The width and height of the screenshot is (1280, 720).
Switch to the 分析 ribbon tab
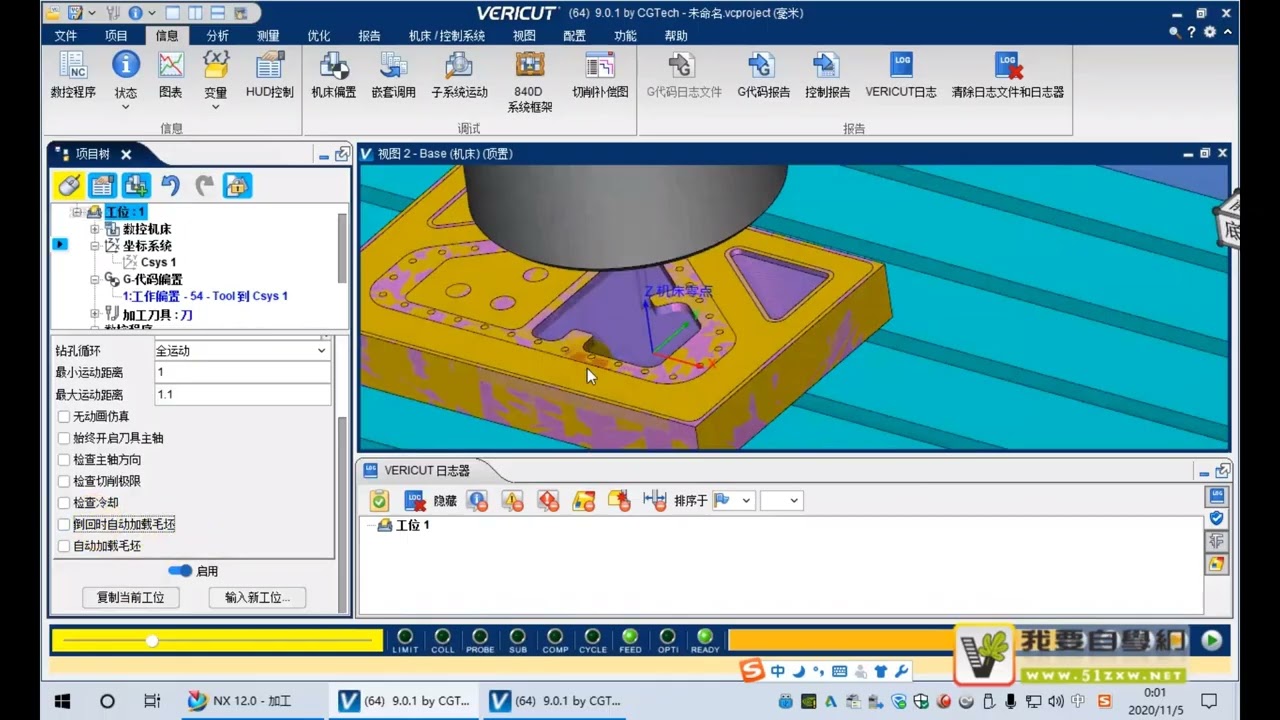point(217,35)
